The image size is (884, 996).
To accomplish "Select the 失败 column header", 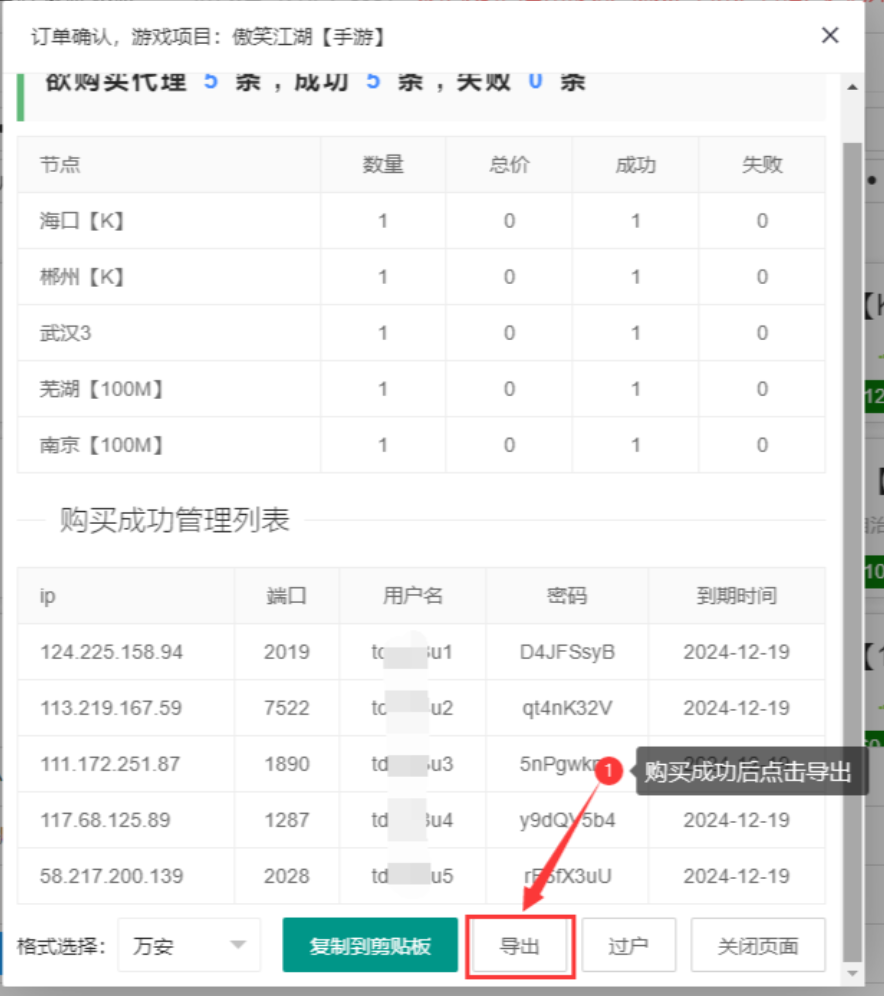I will coord(762,165).
